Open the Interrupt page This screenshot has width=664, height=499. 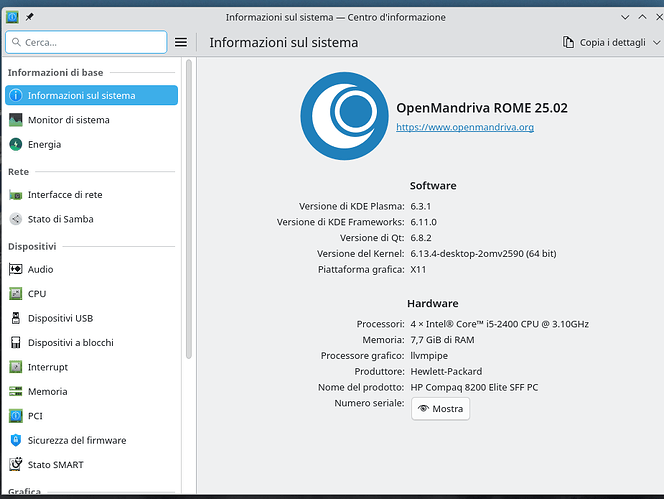coord(91,367)
